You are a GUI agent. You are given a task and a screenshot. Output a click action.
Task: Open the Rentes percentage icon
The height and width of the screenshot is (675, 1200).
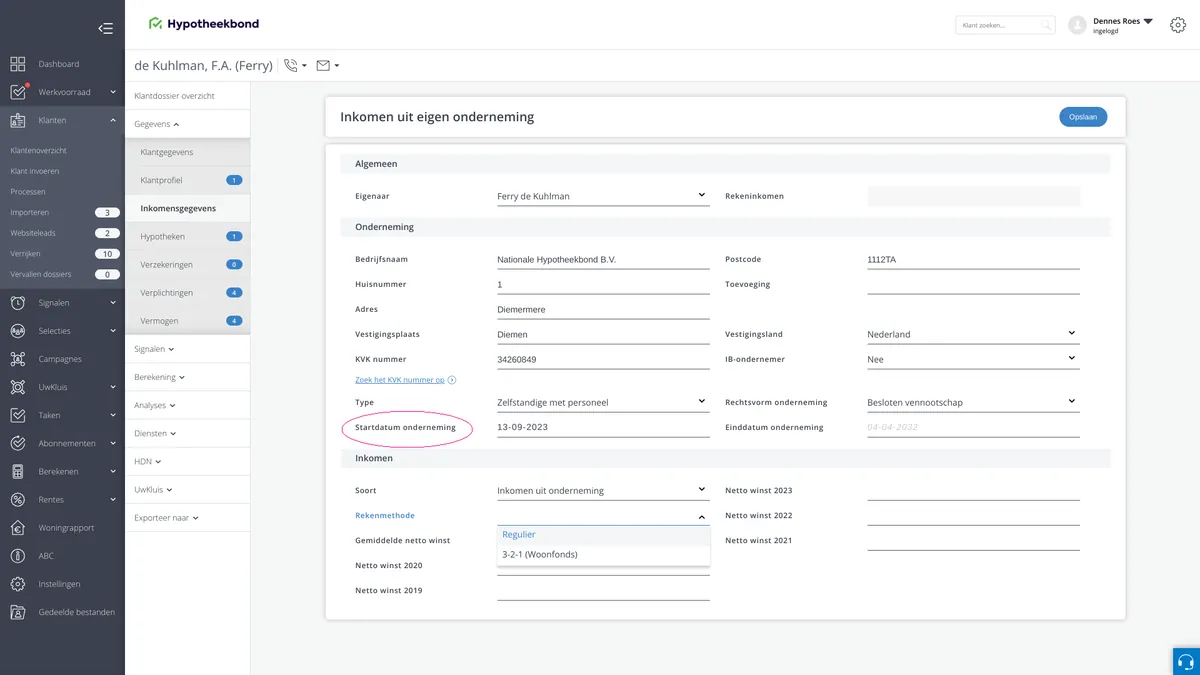click(18, 499)
